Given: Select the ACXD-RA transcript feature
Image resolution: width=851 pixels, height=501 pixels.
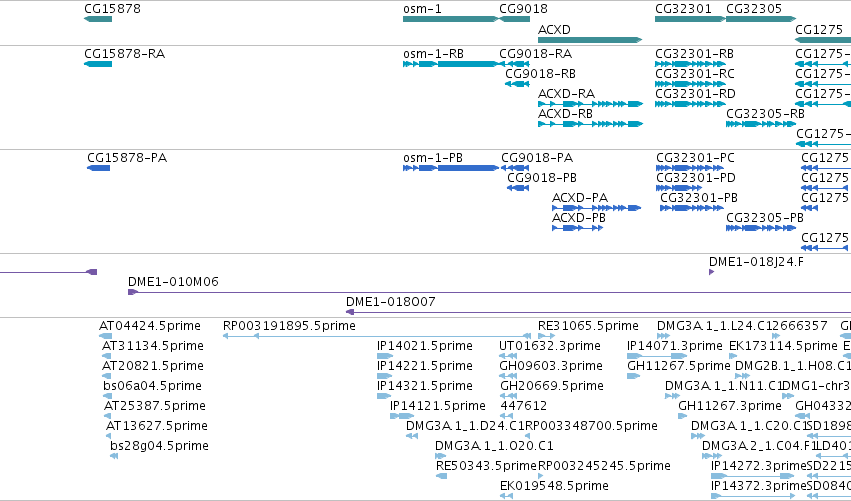Looking at the screenshot, I should pos(590,104).
